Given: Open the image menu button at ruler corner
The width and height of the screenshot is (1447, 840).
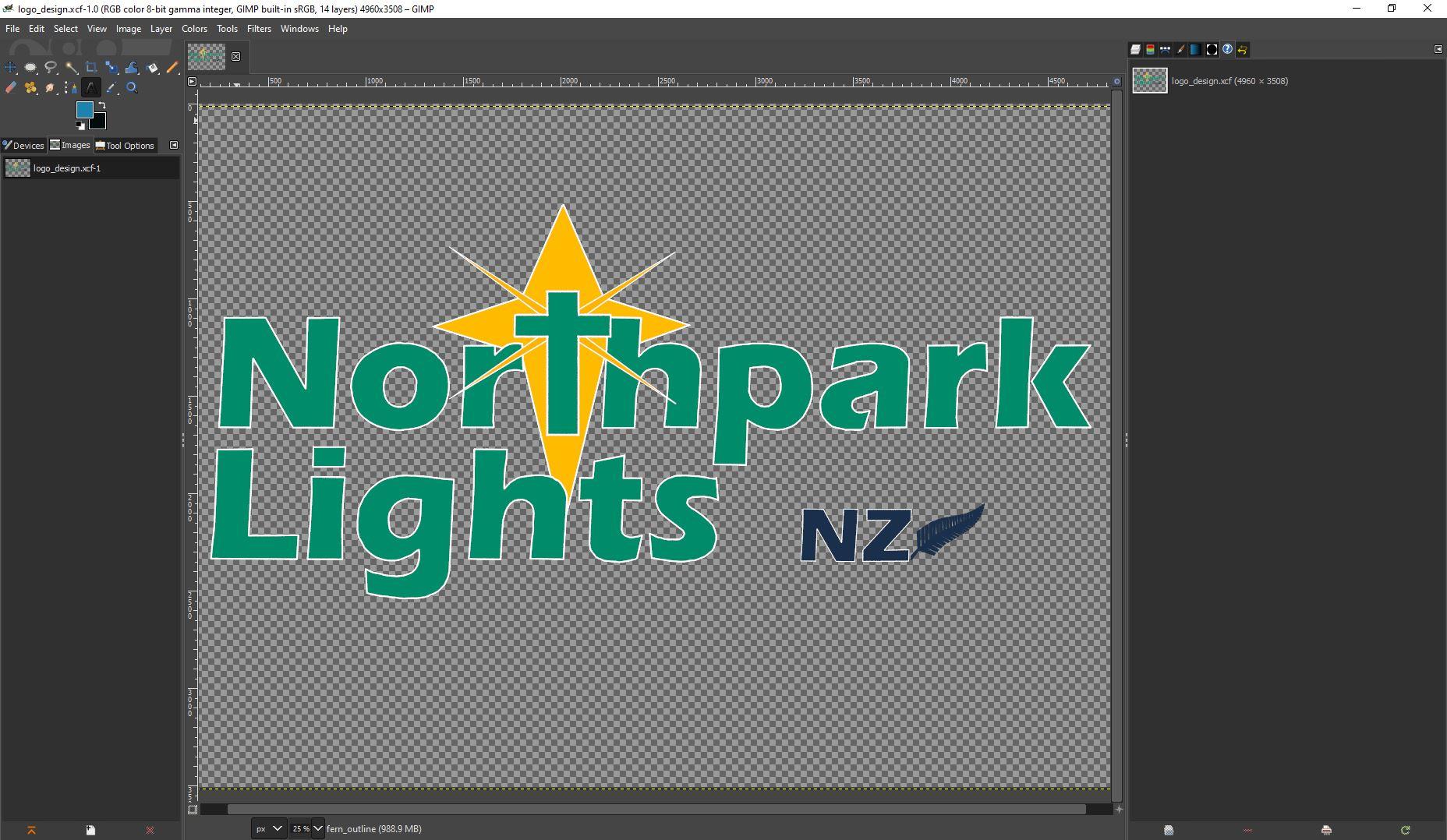Looking at the screenshot, I should pyautogui.click(x=193, y=81).
